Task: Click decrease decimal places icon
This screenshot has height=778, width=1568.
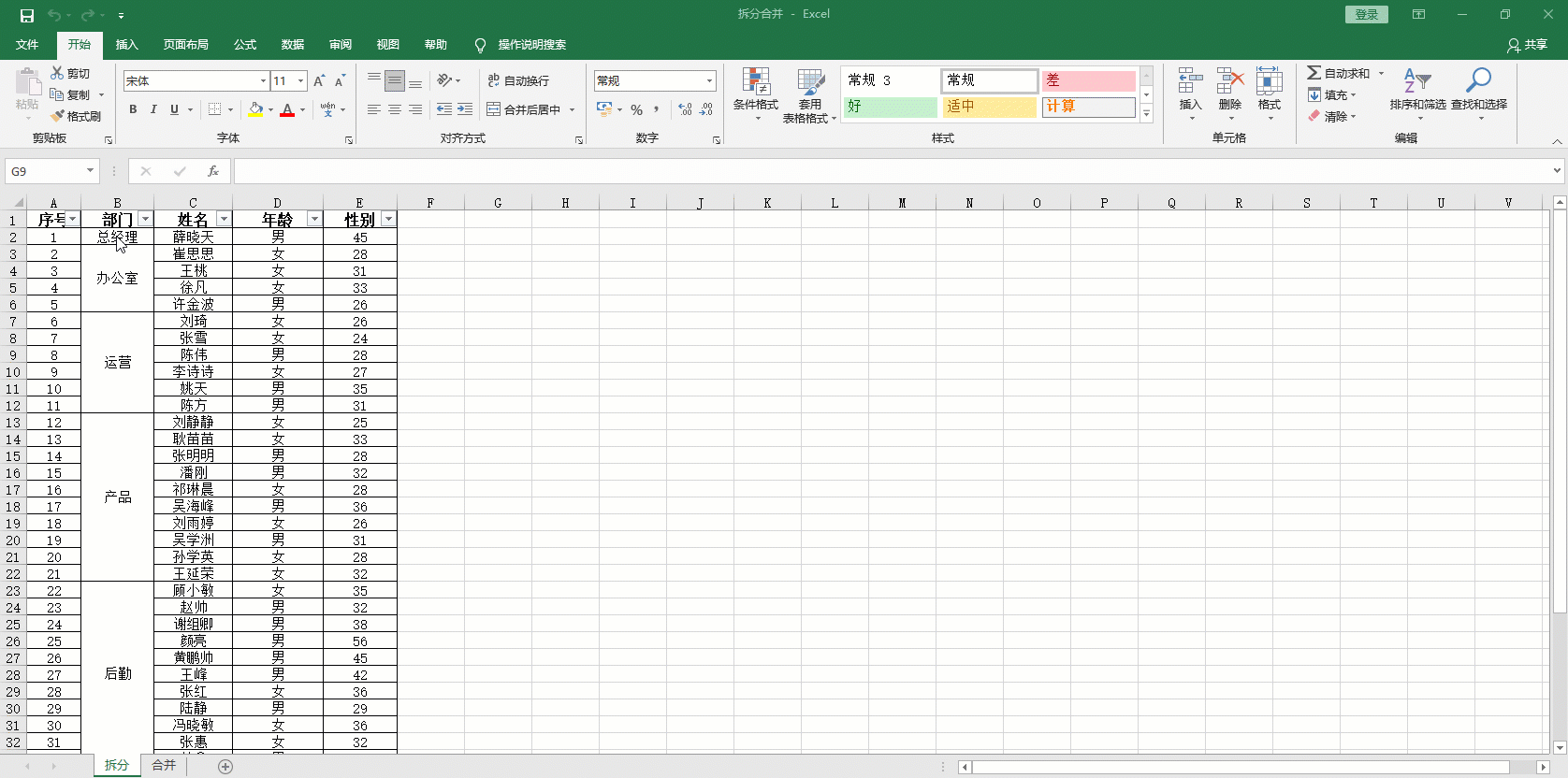Action: [706, 109]
